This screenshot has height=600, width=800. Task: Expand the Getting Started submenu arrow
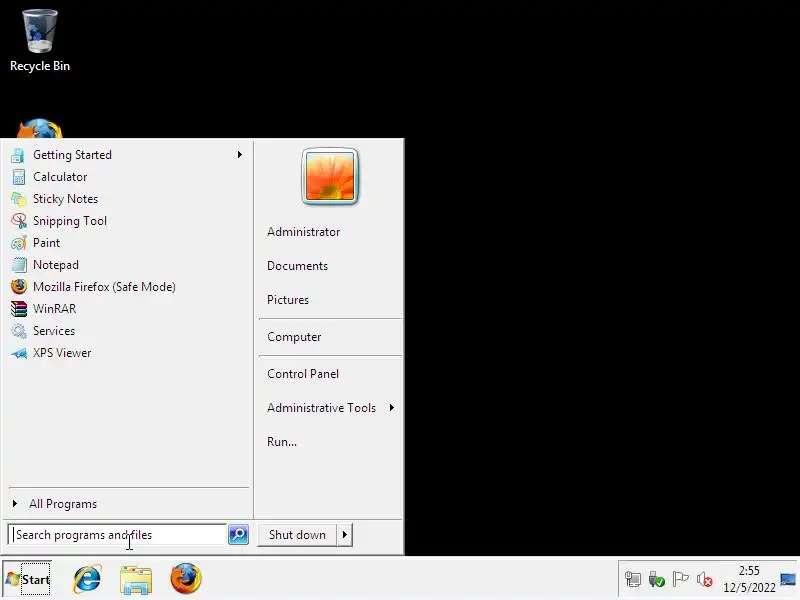[x=240, y=155]
